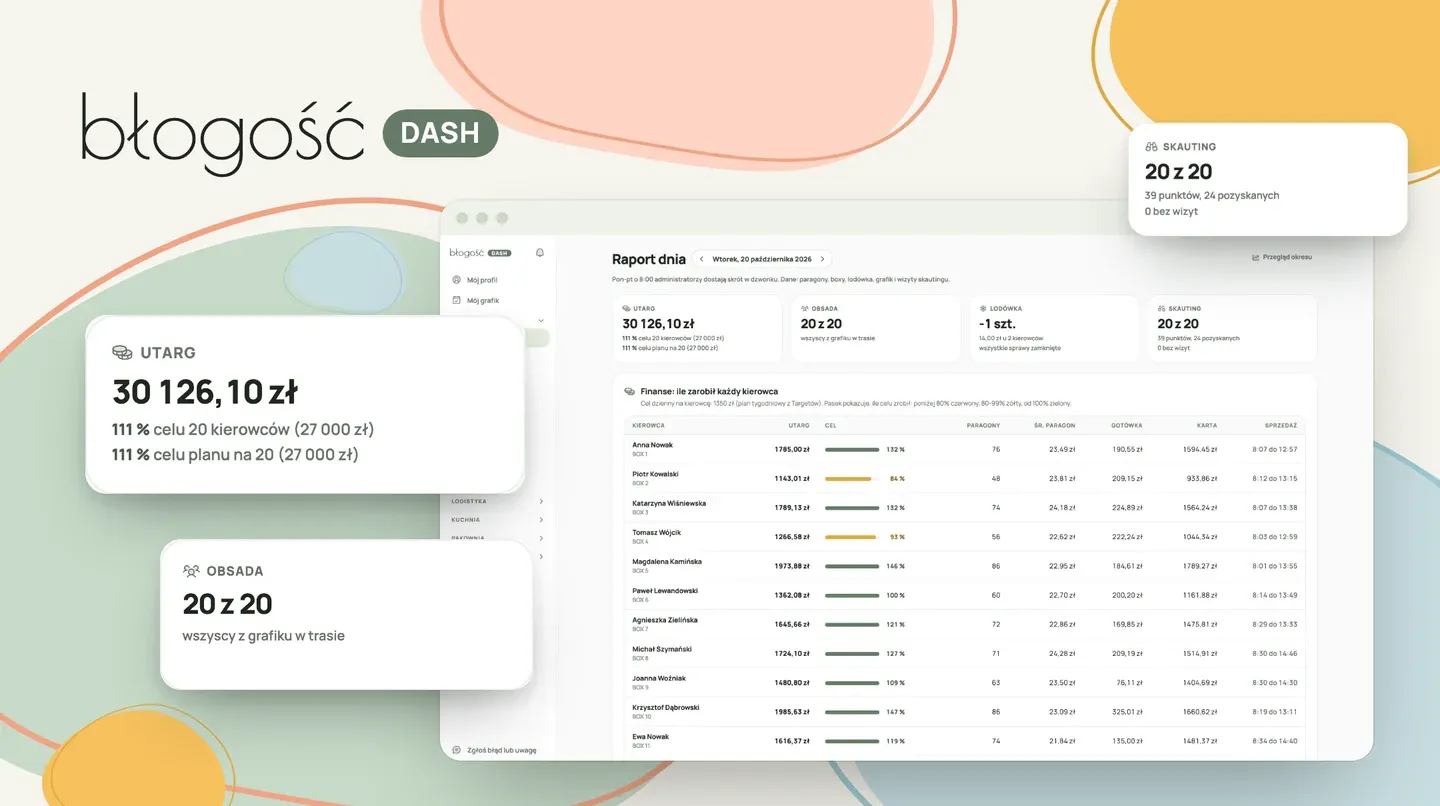Open Mój profil in the sidebar
This screenshot has width=1440, height=806.
click(x=475, y=280)
